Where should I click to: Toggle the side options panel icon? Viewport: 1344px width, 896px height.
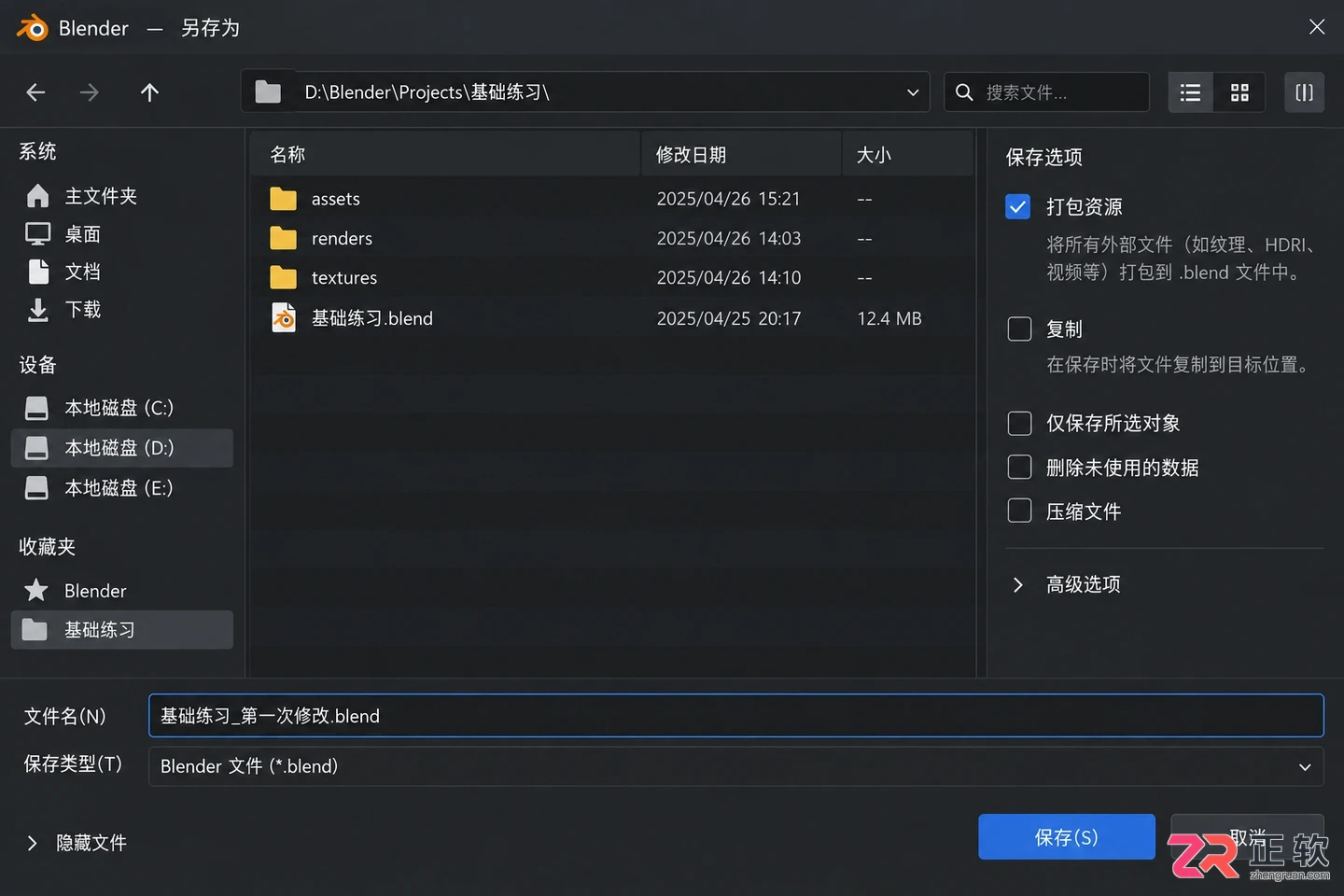pos(1304,92)
